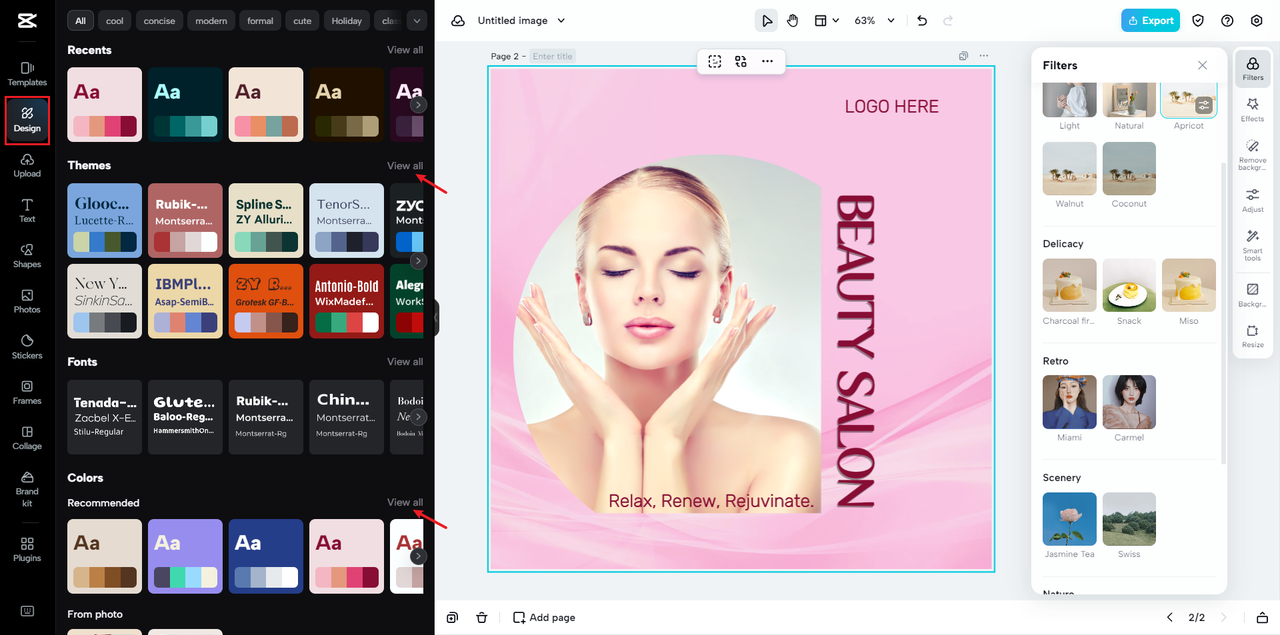Apply the purple Recommended color palette
This screenshot has width=1280, height=635.
tap(185, 556)
